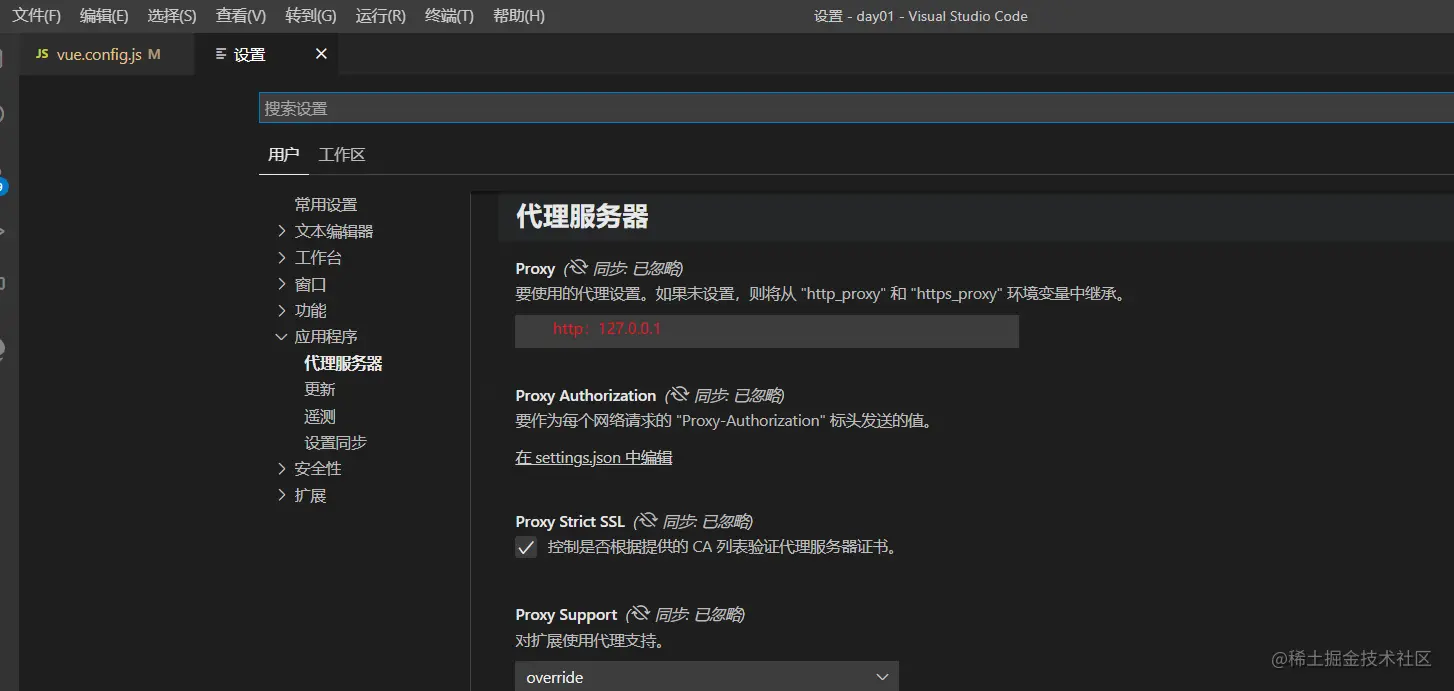Click the Proxy Strict SSL setting title
1454x691 pixels.
pyautogui.click(x=570, y=522)
